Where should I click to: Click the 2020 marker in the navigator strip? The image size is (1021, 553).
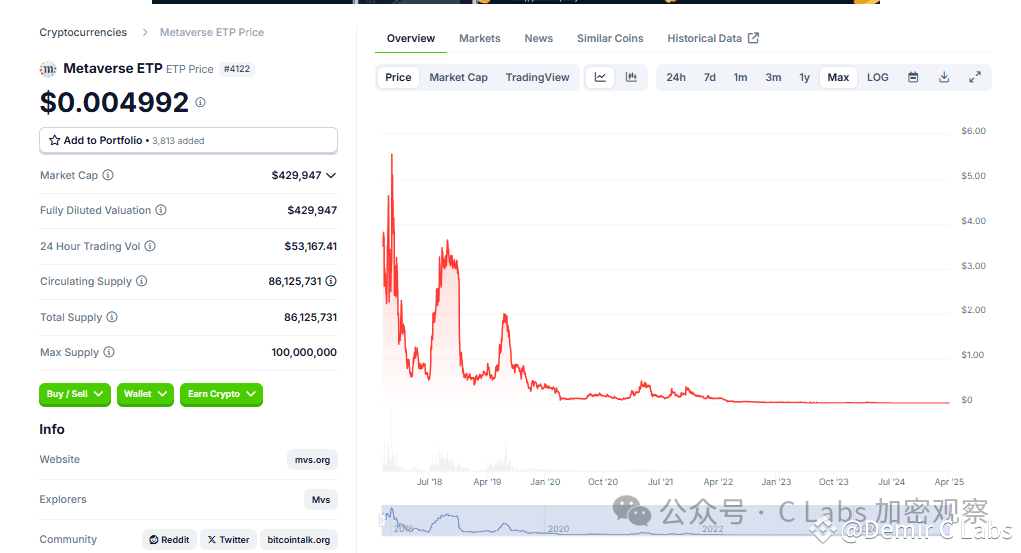tap(558, 528)
